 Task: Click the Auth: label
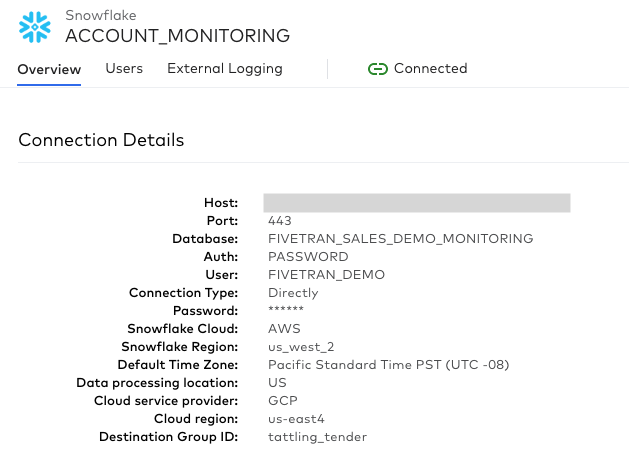coord(221,257)
